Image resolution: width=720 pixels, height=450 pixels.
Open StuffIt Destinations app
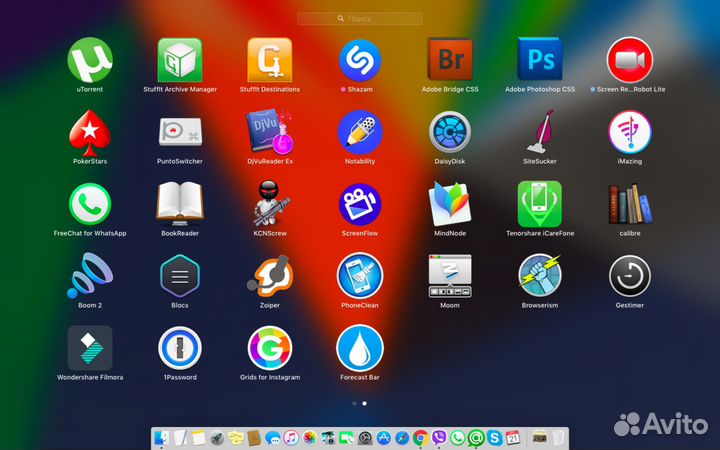click(270, 60)
